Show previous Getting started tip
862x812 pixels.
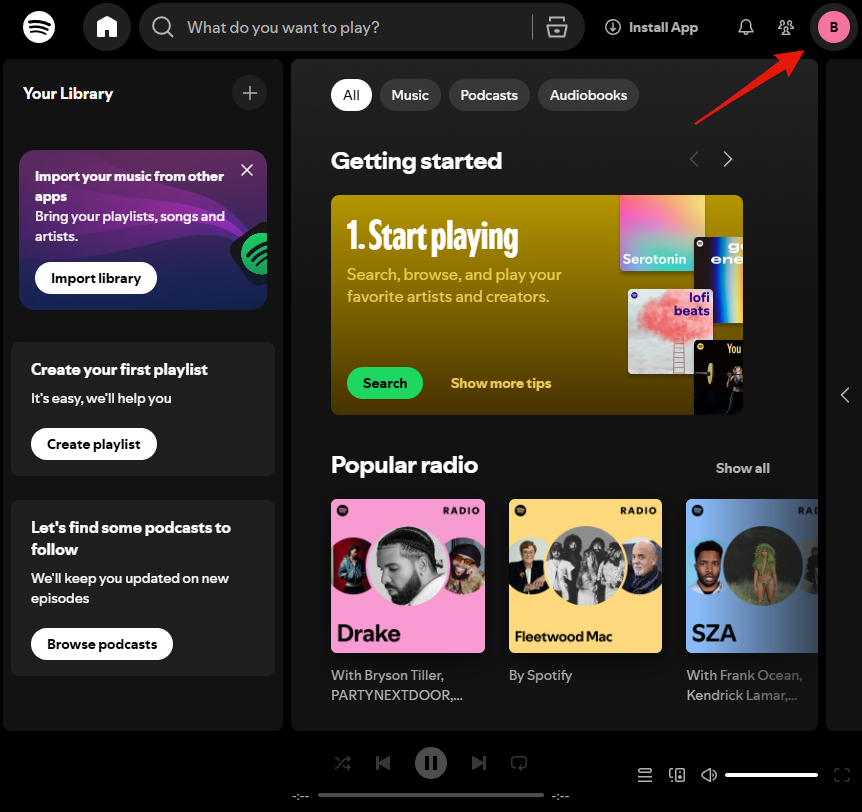click(694, 159)
